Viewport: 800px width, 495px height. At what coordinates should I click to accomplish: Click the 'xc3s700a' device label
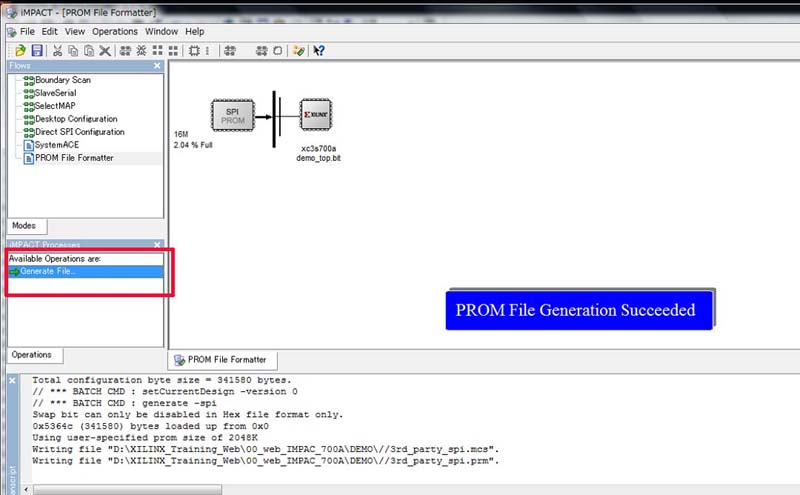point(318,148)
